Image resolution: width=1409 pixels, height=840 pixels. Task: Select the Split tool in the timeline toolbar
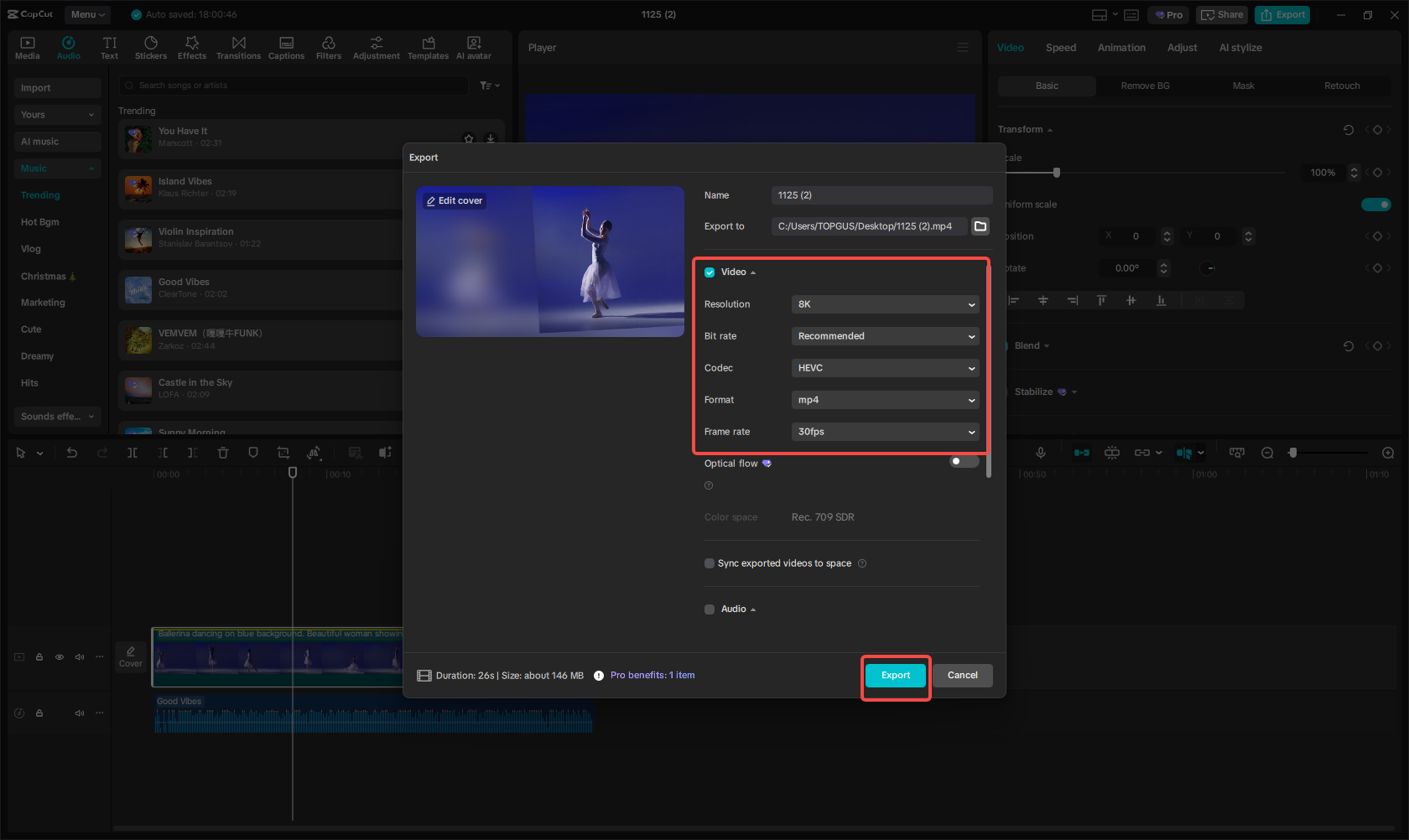[132, 452]
